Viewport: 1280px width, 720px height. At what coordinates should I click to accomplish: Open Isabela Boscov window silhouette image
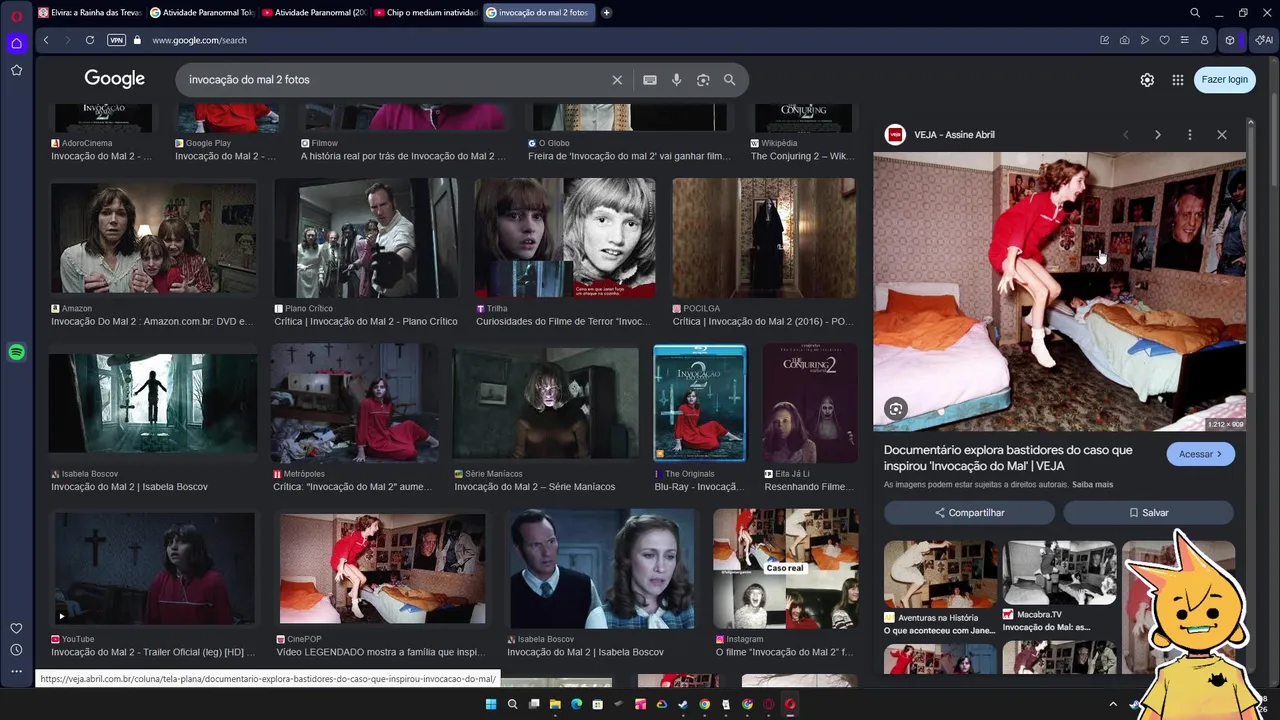tap(152, 404)
